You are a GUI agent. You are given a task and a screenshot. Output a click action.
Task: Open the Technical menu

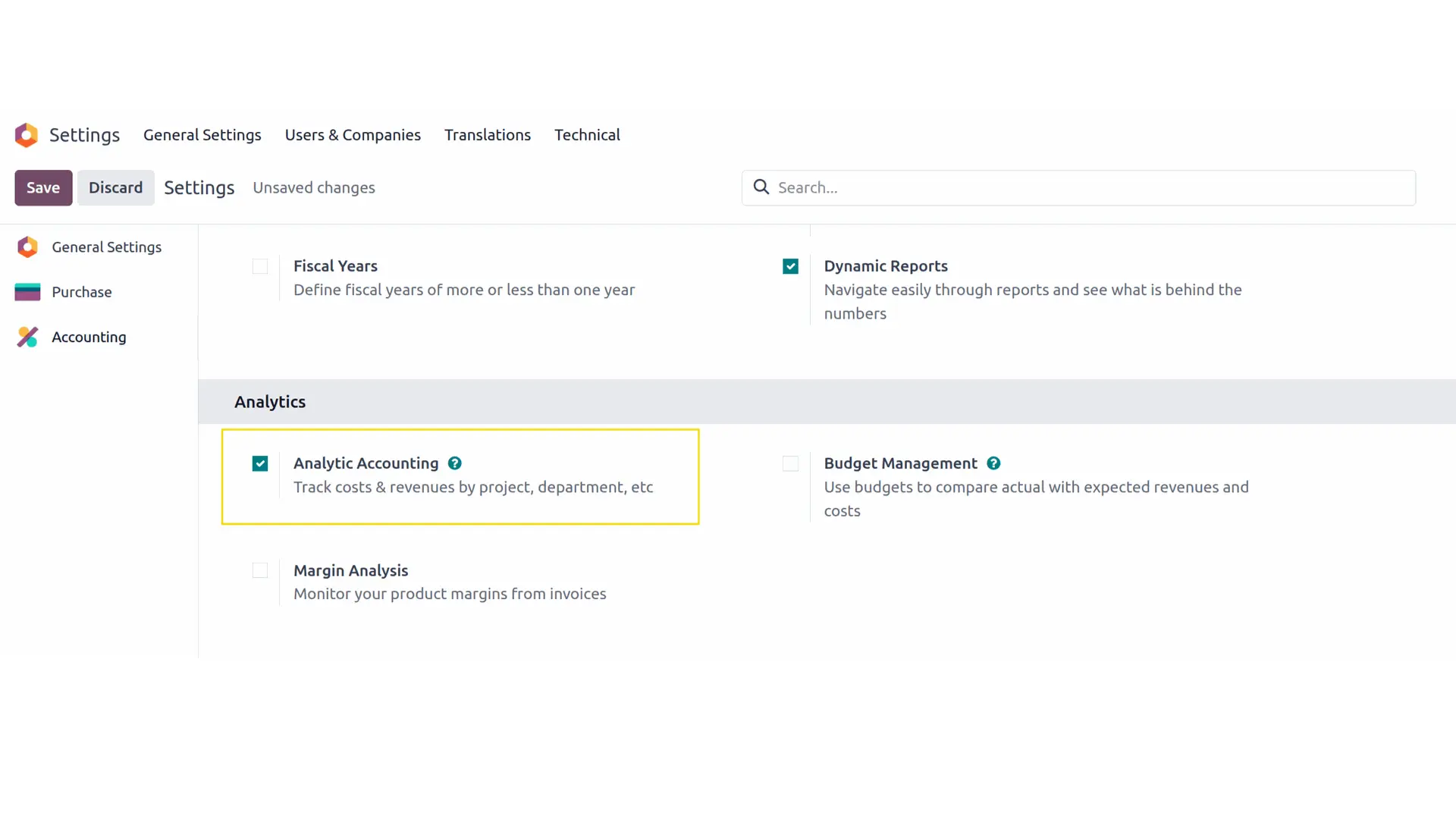click(588, 135)
